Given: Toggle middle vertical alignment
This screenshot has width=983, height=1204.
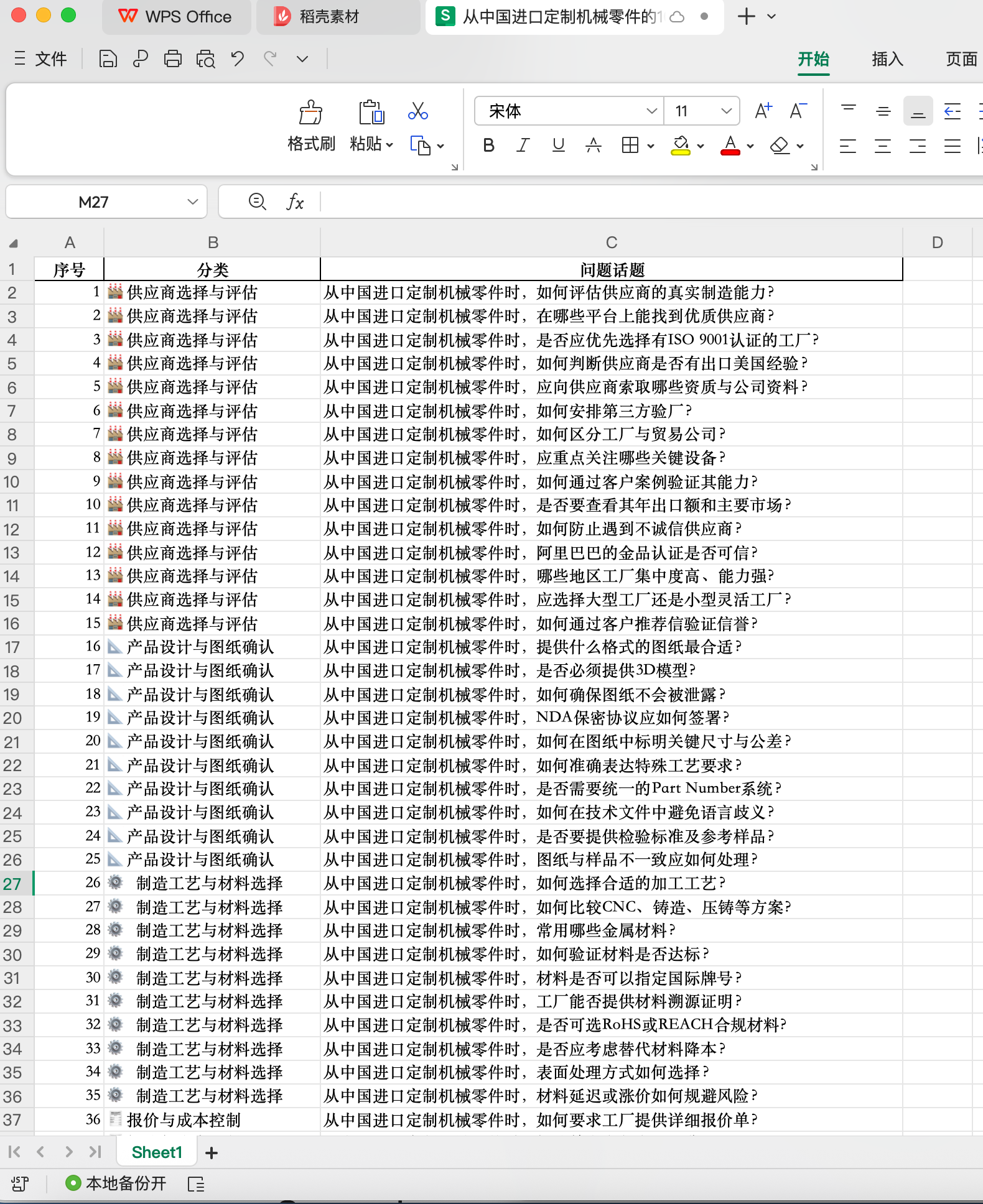Looking at the screenshot, I should coord(883,111).
